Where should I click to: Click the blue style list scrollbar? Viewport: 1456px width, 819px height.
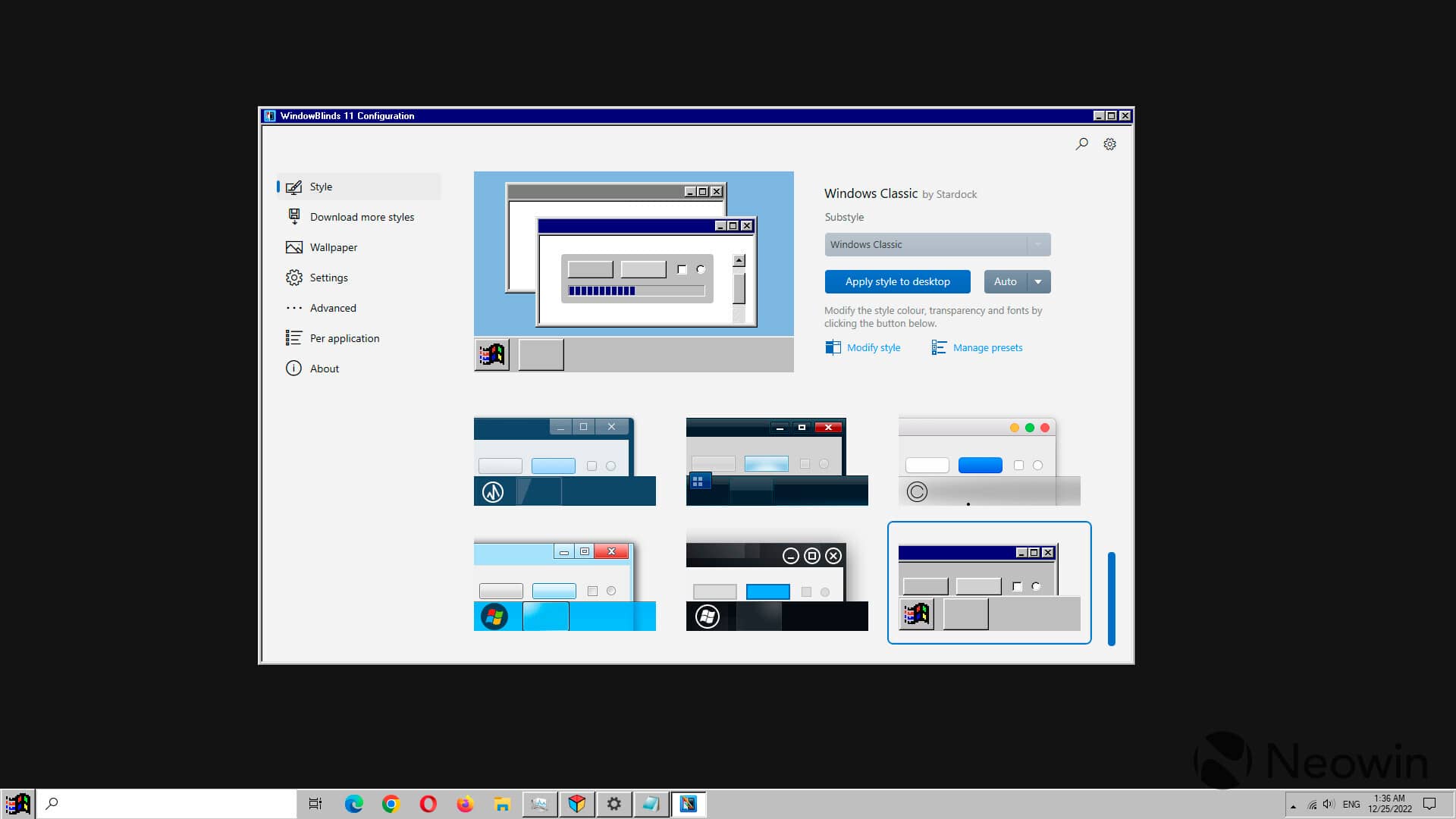pos(1111,598)
